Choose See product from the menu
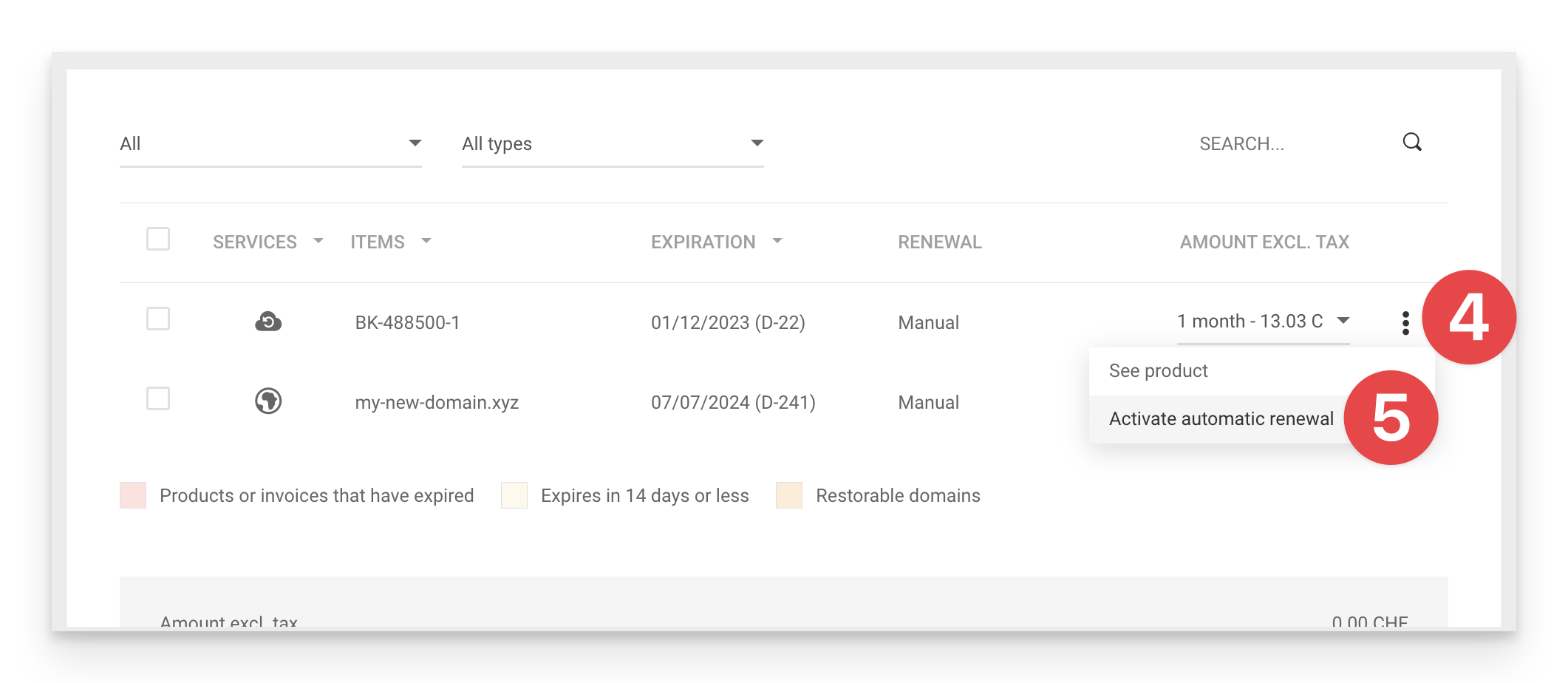The height and width of the screenshot is (683, 1568). click(1158, 370)
